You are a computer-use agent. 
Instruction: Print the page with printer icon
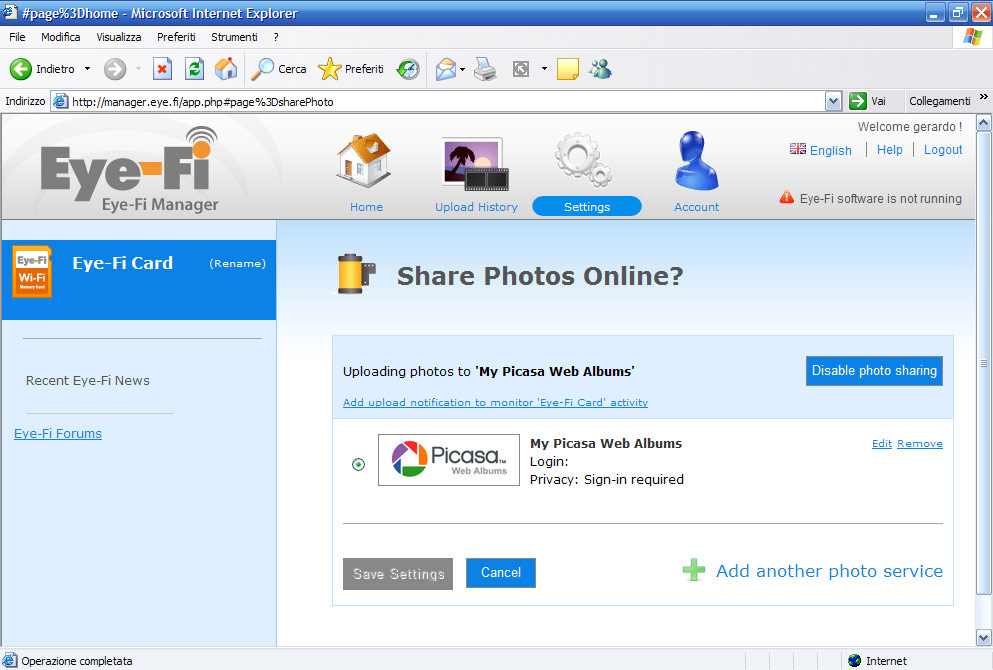coord(485,69)
